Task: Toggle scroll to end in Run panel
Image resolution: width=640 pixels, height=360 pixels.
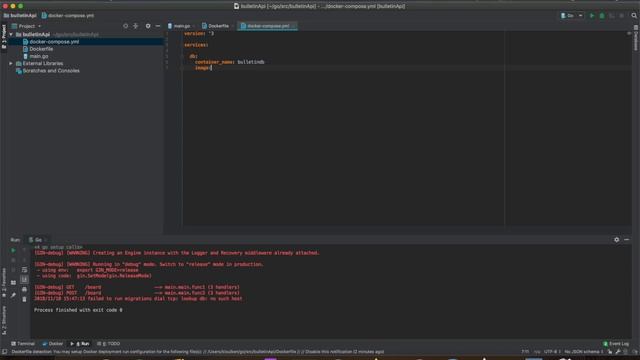Action: 24,280
